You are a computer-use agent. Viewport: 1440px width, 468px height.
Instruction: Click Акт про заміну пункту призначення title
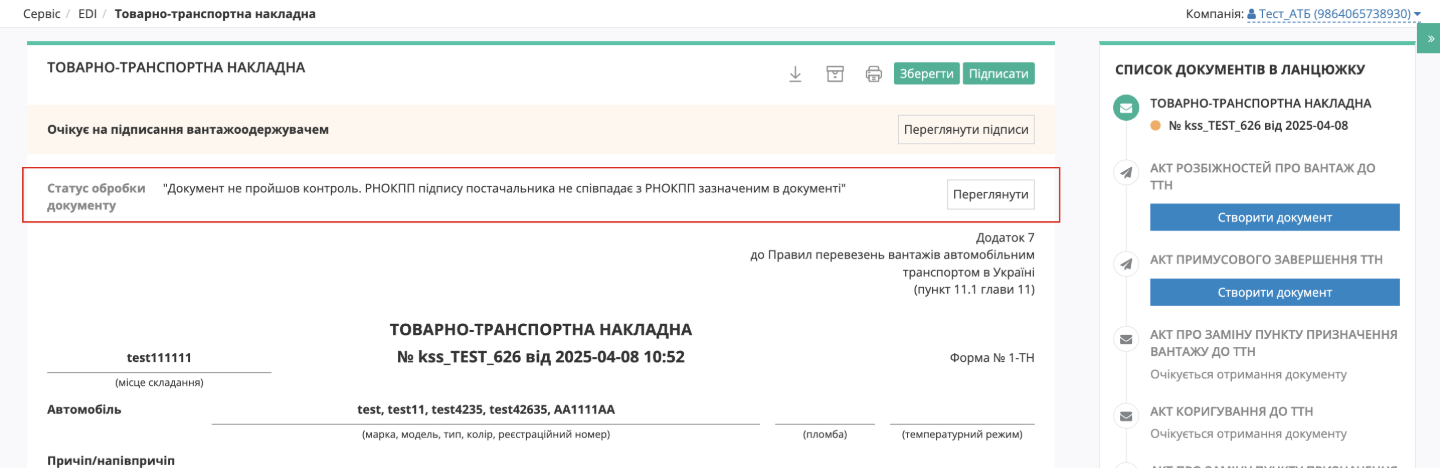point(1273,343)
